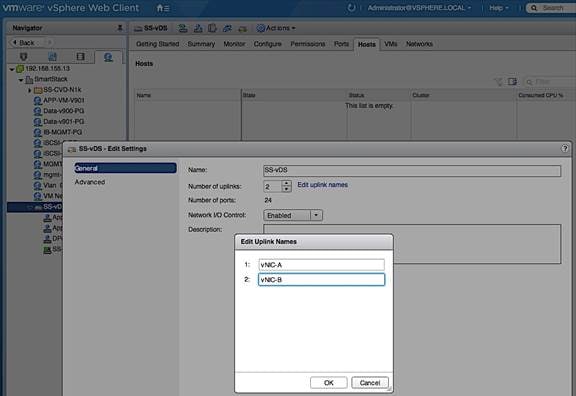The height and width of the screenshot is (396, 576).
Task: Increase the number of uplinks stepper
Action: click(287, 183)
